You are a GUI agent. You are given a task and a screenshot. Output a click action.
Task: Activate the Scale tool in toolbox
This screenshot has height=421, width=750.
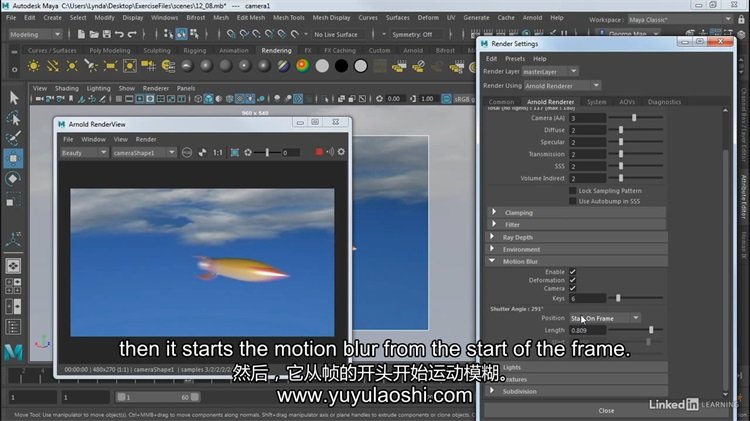coord(13,199)
